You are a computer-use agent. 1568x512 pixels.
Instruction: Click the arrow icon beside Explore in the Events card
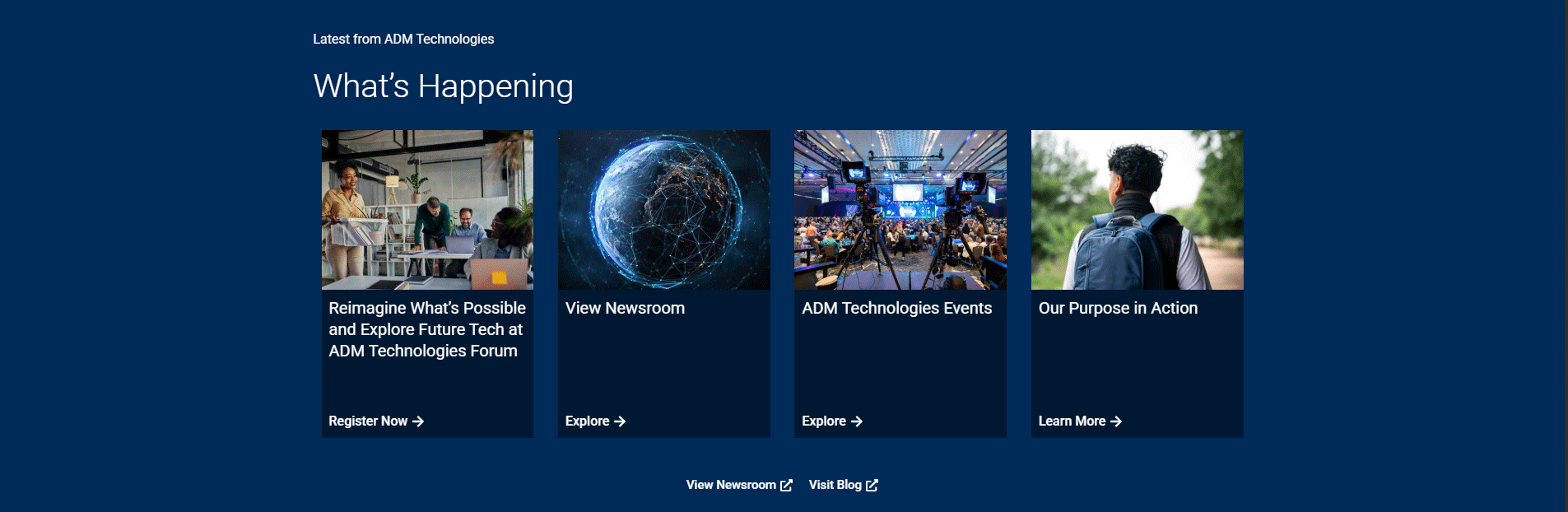tap(857, 421)
